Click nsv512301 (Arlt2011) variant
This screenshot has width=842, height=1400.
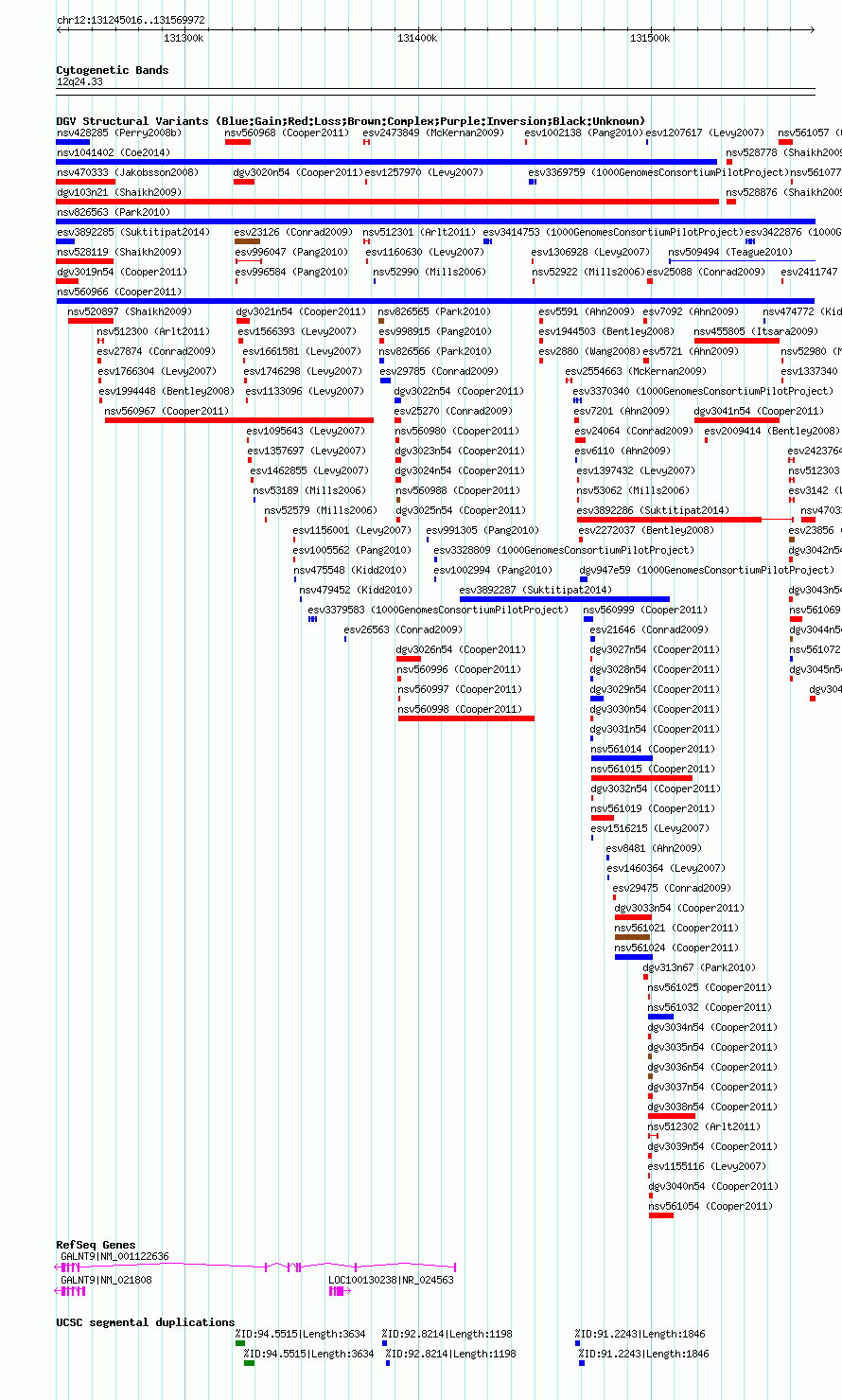420,233
